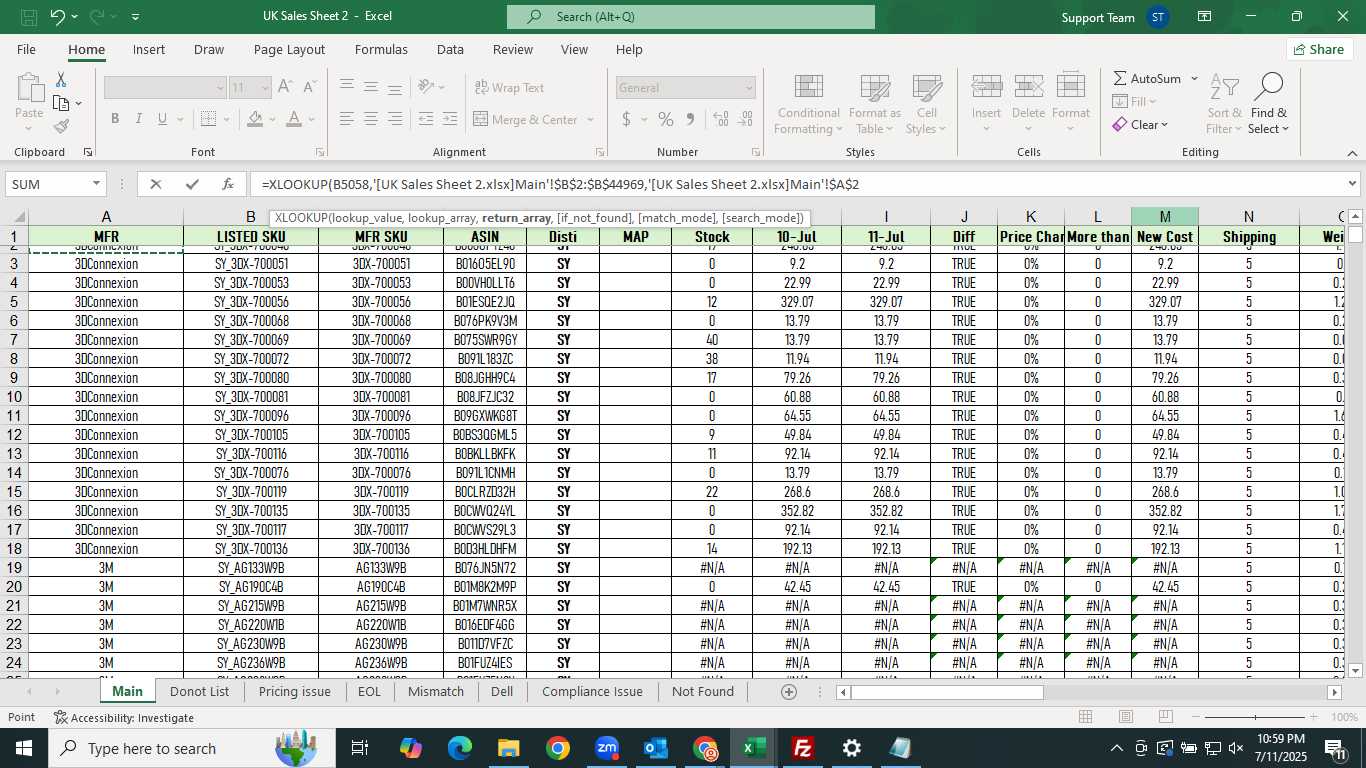
Task: Click the Accounting Number Format dollar icon
Action: click(x=627, y=119)
